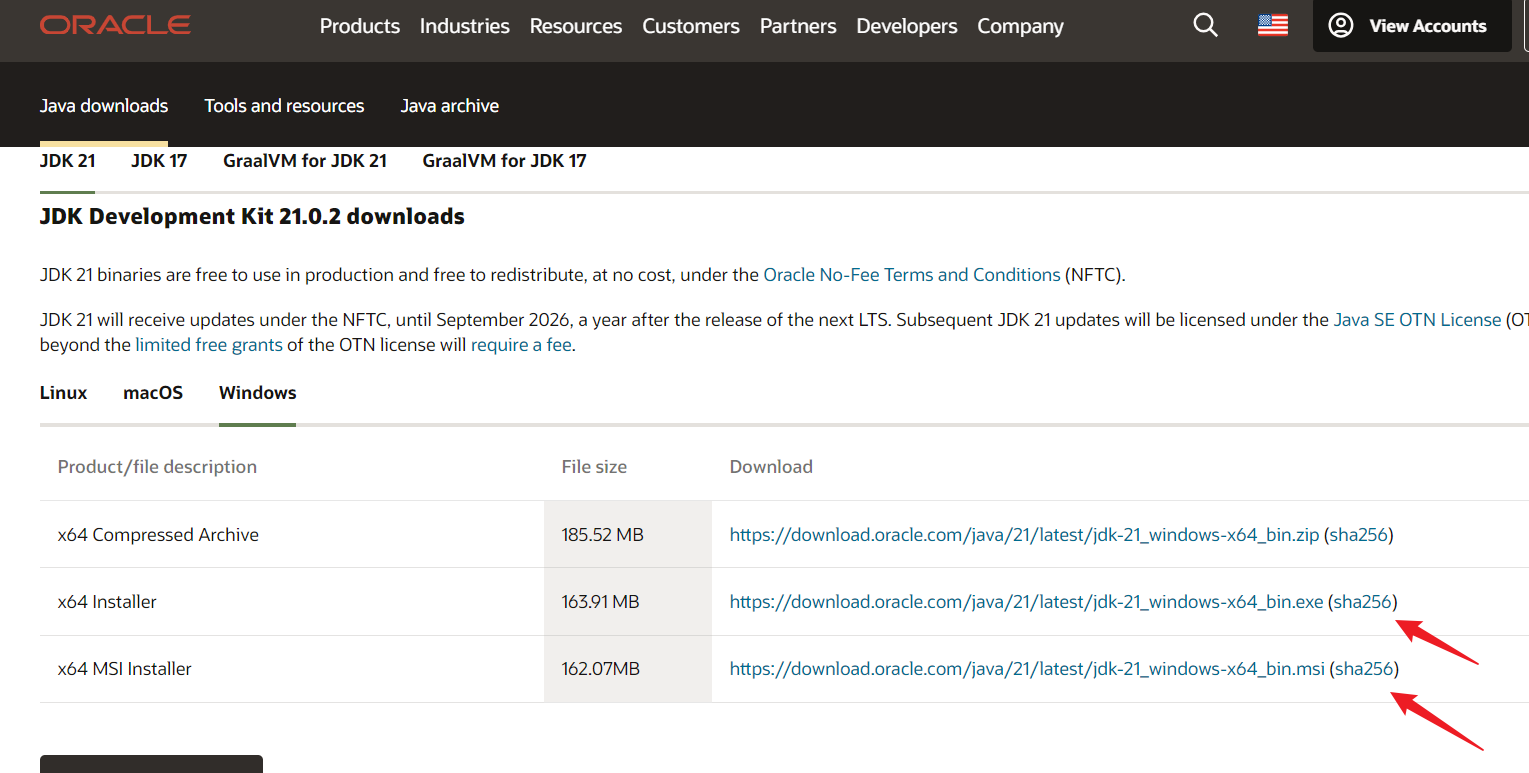Follow the limited free grants link
Screen dimensions: 1529x773
pyautogui.click(x=209, y=345)
